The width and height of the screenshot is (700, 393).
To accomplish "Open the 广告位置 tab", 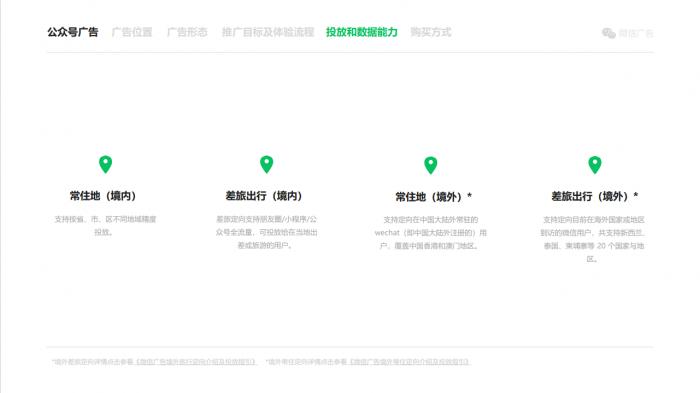I will pyautogui.click(x=132, y=32).
